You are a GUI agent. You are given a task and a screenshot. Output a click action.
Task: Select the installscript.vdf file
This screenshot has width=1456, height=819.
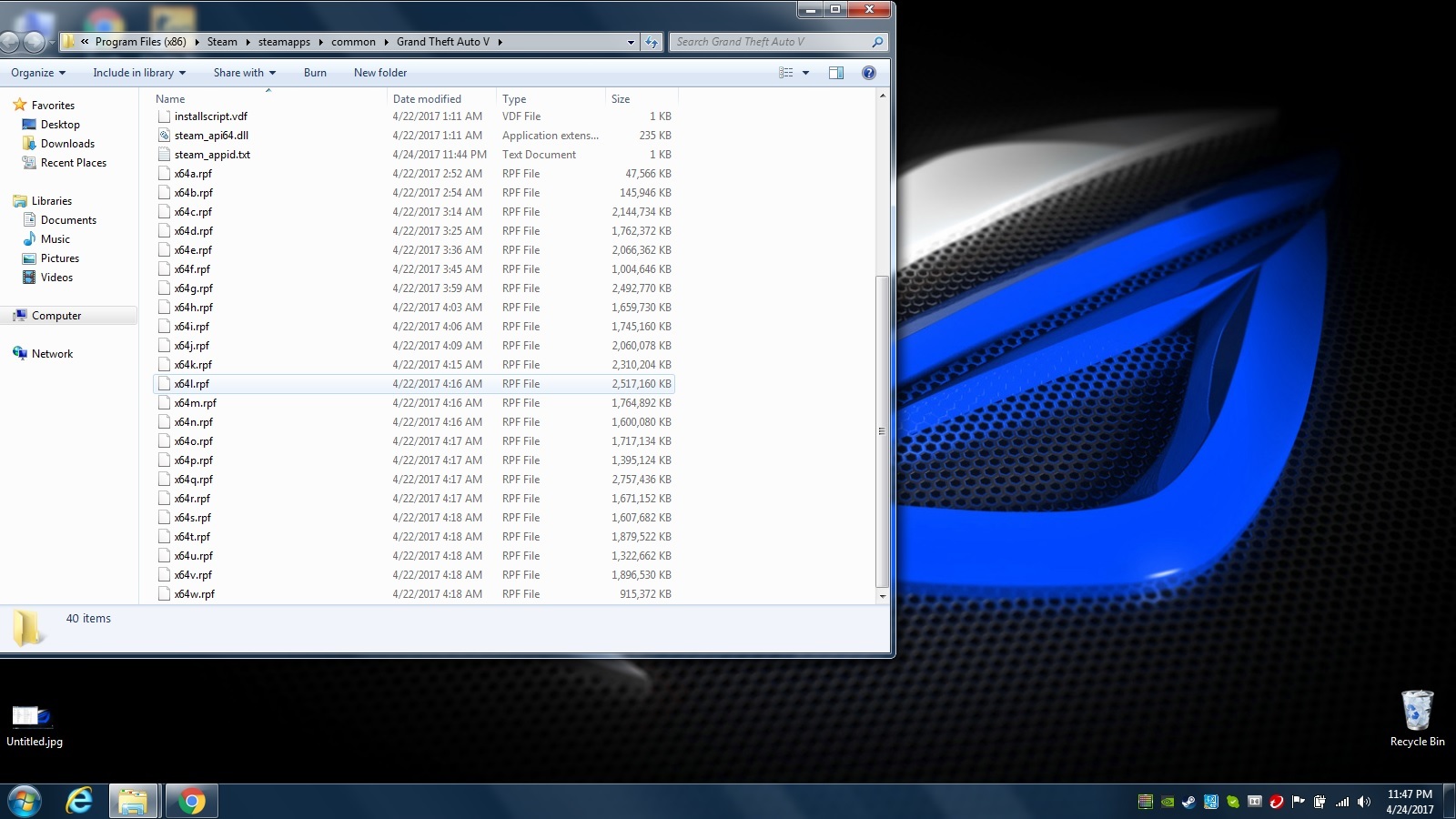[414, 116]
